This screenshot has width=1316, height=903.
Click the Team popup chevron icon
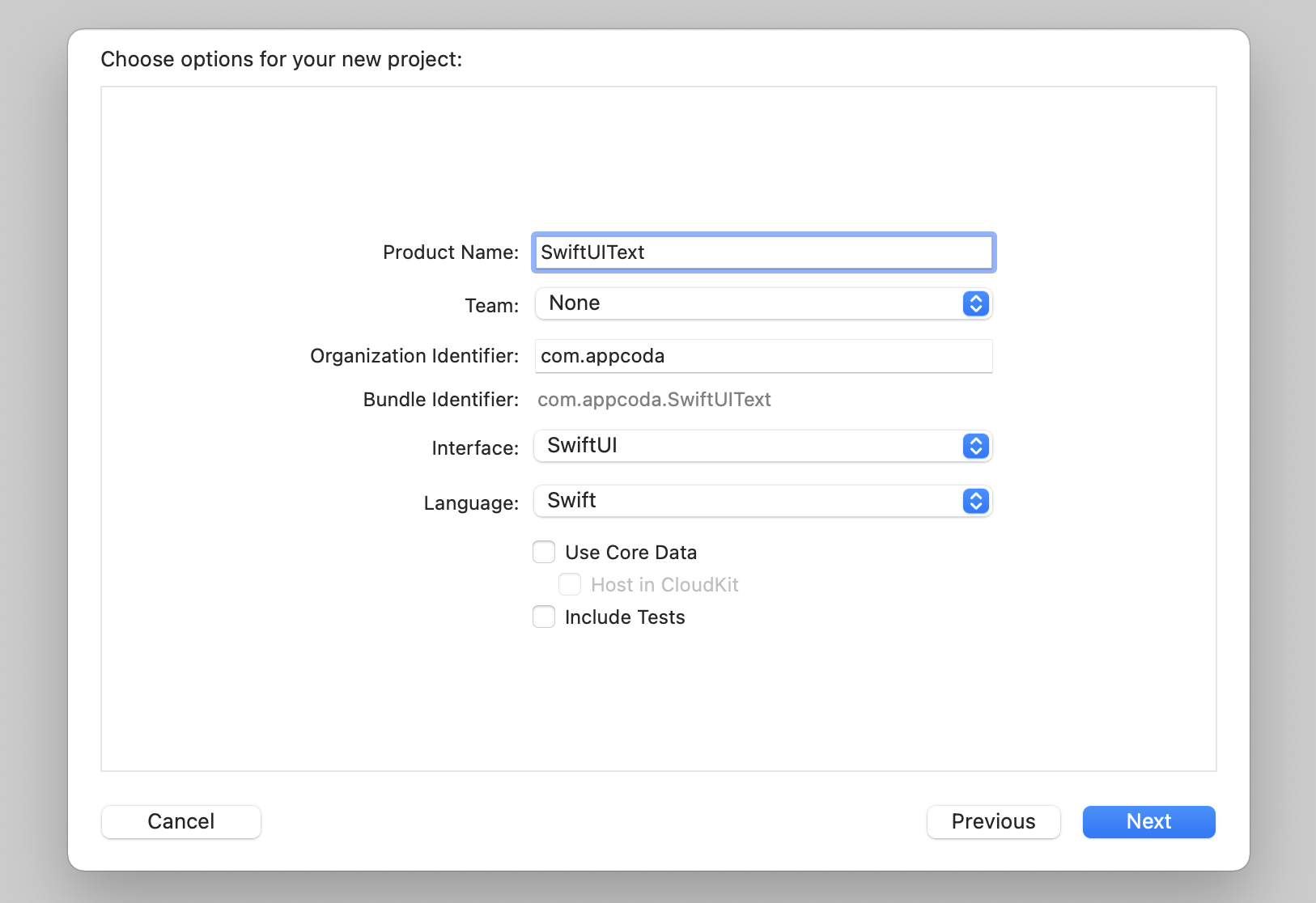coord(975,303)
